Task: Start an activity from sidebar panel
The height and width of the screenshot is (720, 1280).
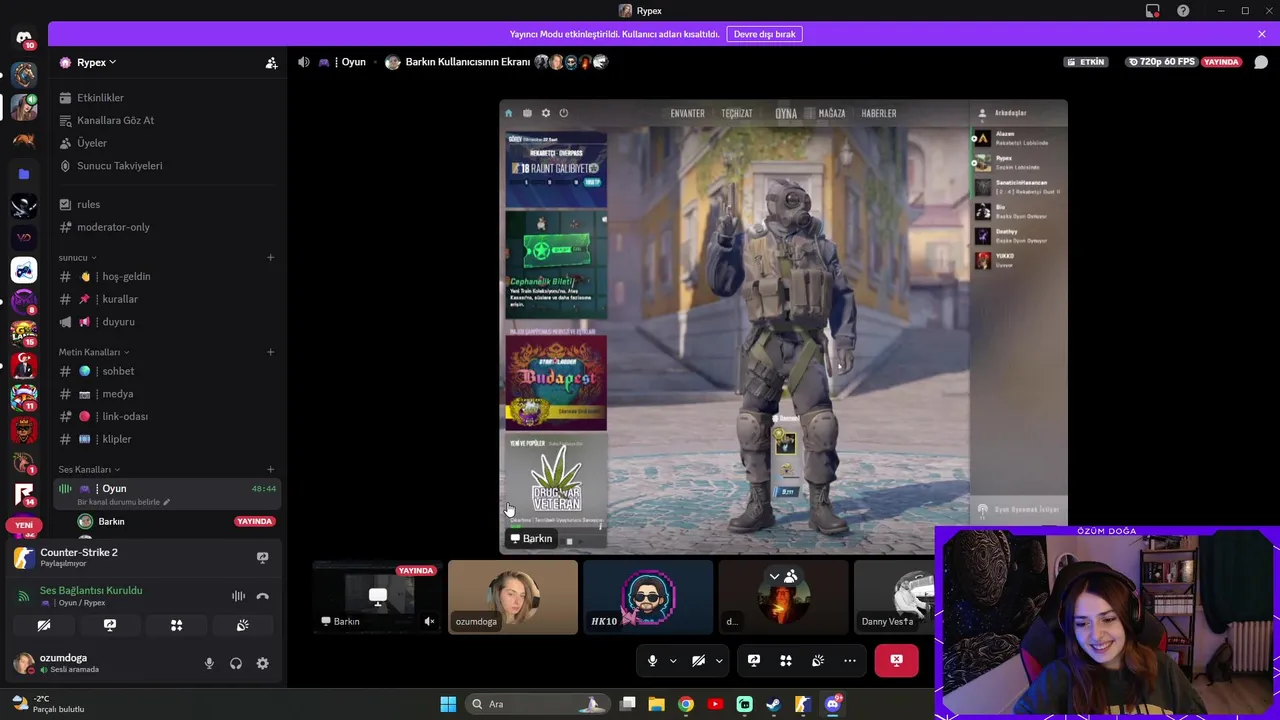Action: point(176,625)
